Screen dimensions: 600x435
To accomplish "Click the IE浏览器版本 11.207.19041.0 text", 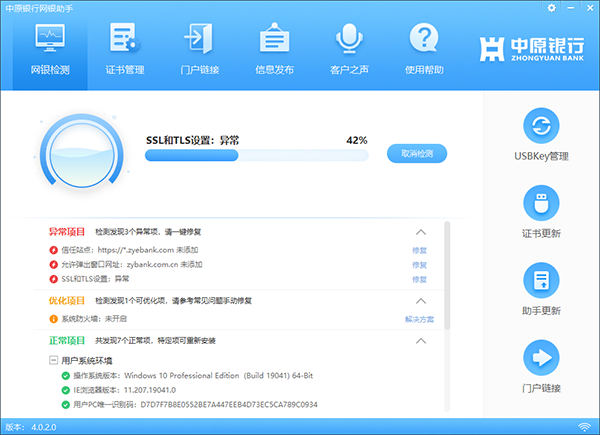I will pos(124,390).
